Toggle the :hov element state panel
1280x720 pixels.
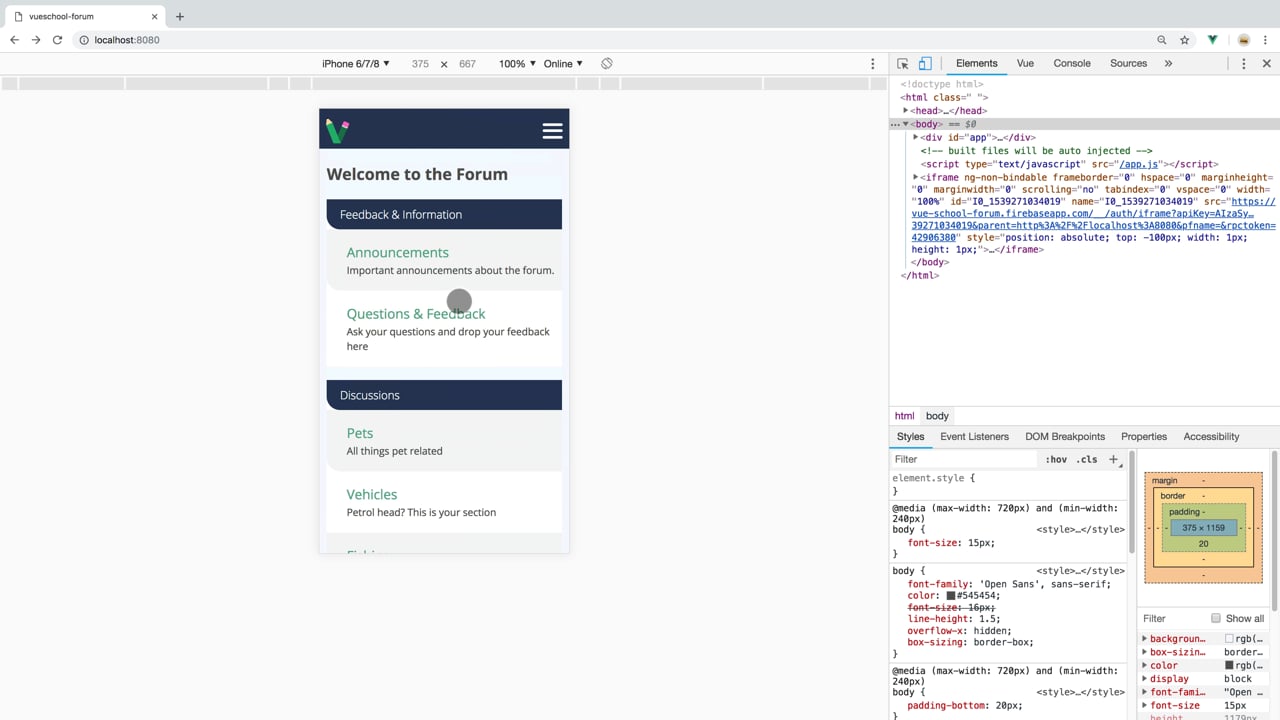pos(1056,460)
